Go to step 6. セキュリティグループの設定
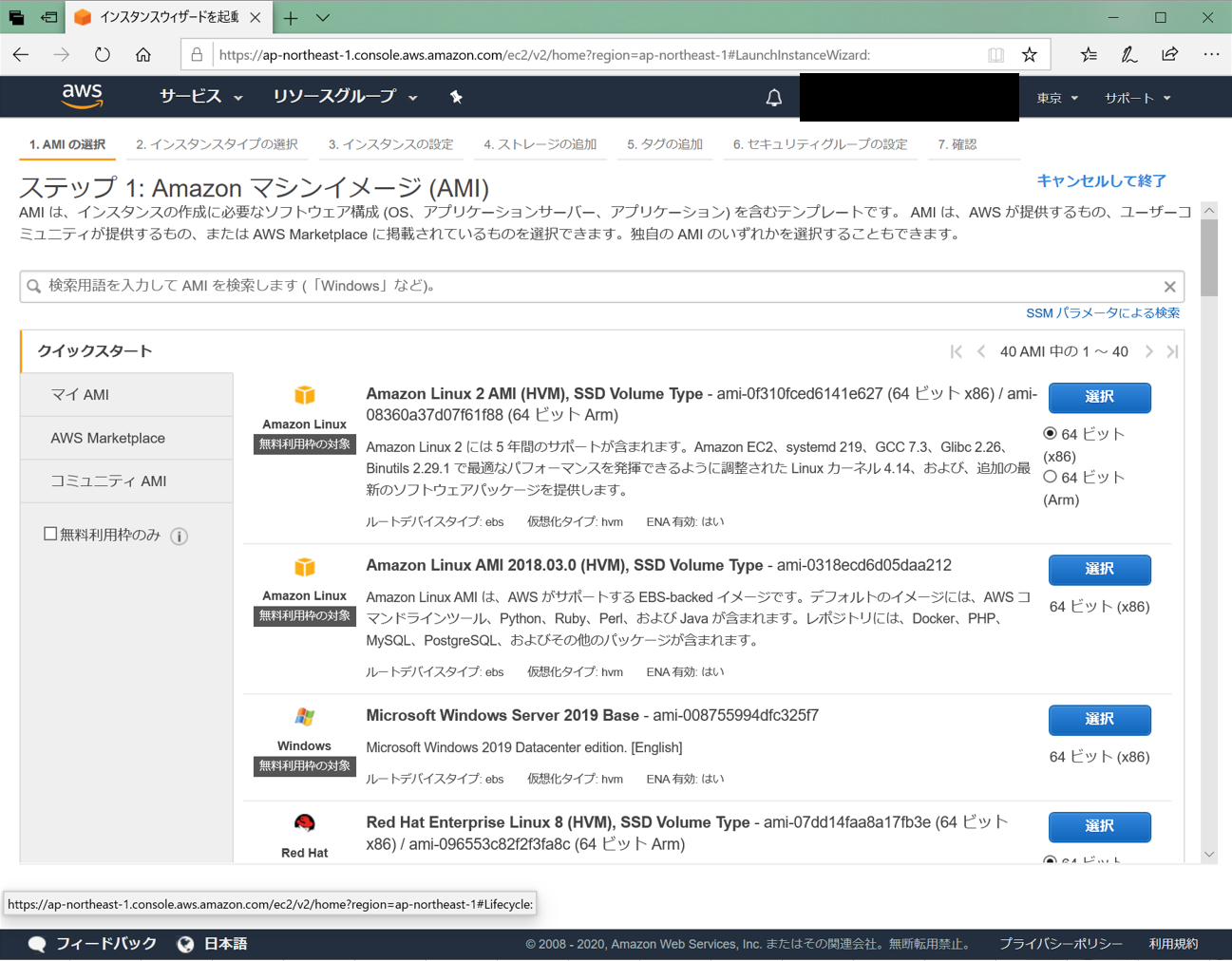Viewport: 1232px width, 961px height. [x=820, y=144]
